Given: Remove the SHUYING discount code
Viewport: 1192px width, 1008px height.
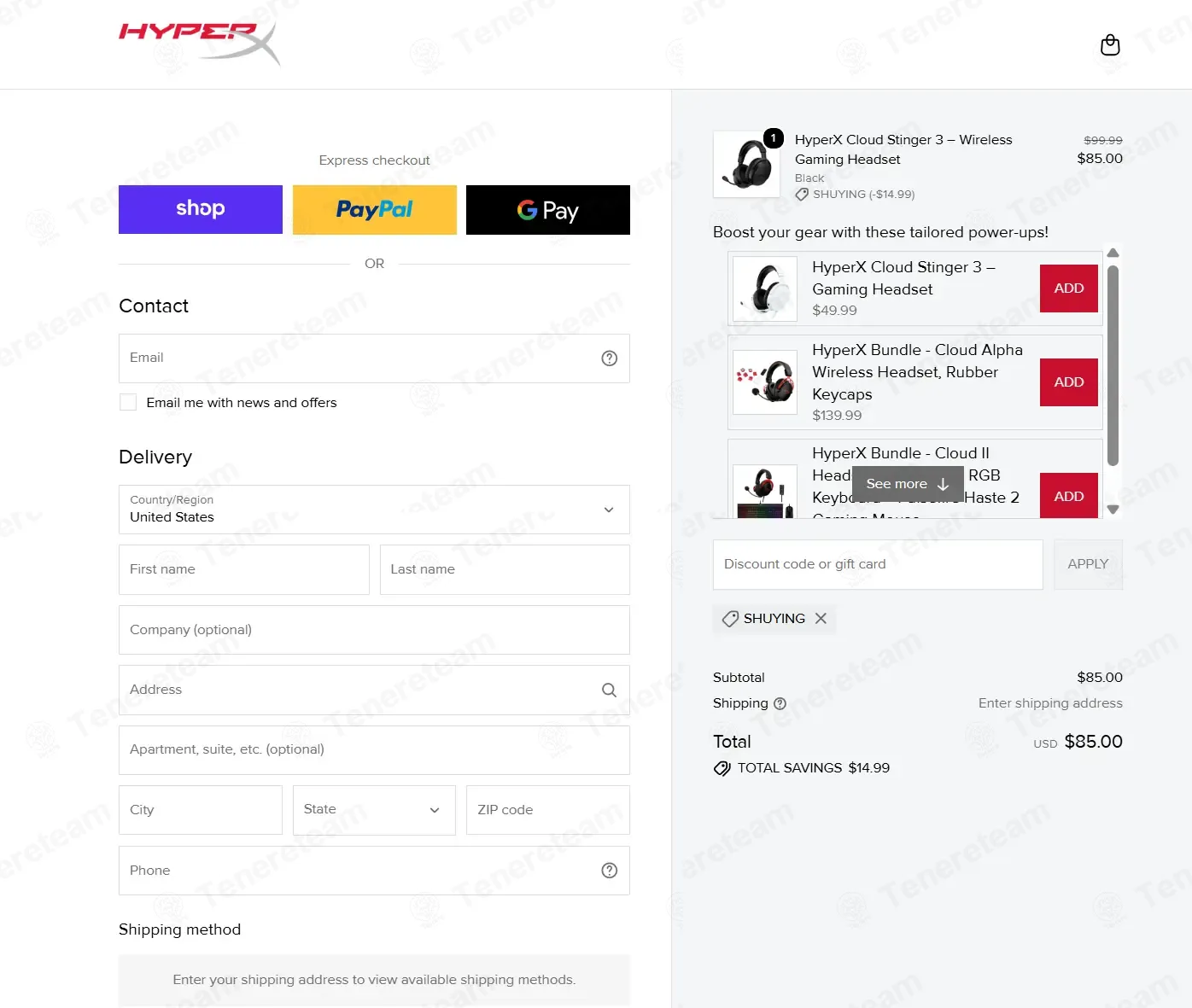Looking at the screenshot, I should pos(821,618).
